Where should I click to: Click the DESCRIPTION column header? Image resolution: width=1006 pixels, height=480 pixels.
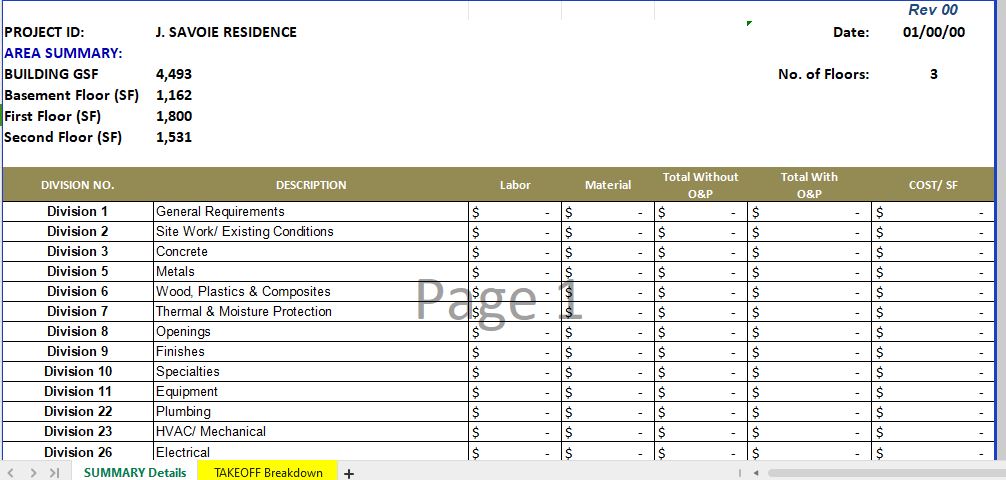click(311, 185)
